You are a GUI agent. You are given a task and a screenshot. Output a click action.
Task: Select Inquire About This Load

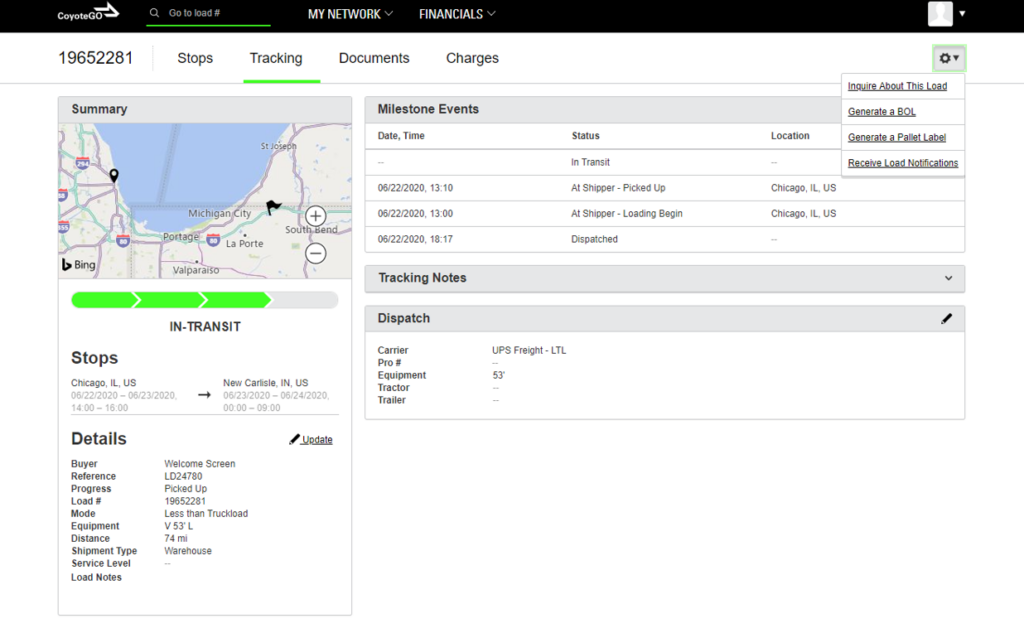click(897, 86)
